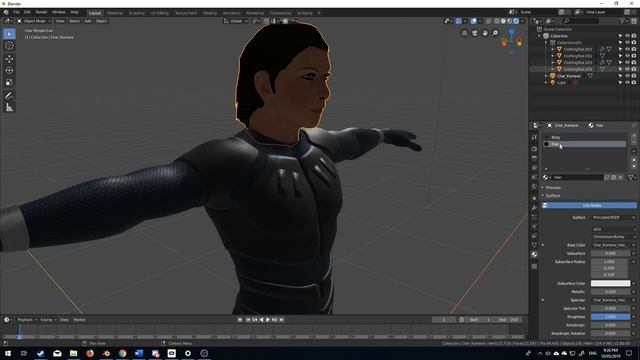Click the viewport zoom magnifier icon
The width and height of the screenshot is (640, 360).
[495, 33]
